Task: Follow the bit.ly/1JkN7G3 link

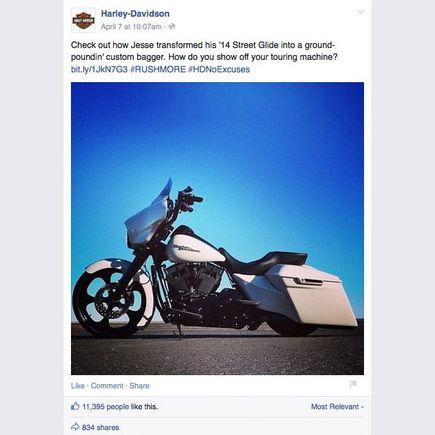Action: point(99,69)
